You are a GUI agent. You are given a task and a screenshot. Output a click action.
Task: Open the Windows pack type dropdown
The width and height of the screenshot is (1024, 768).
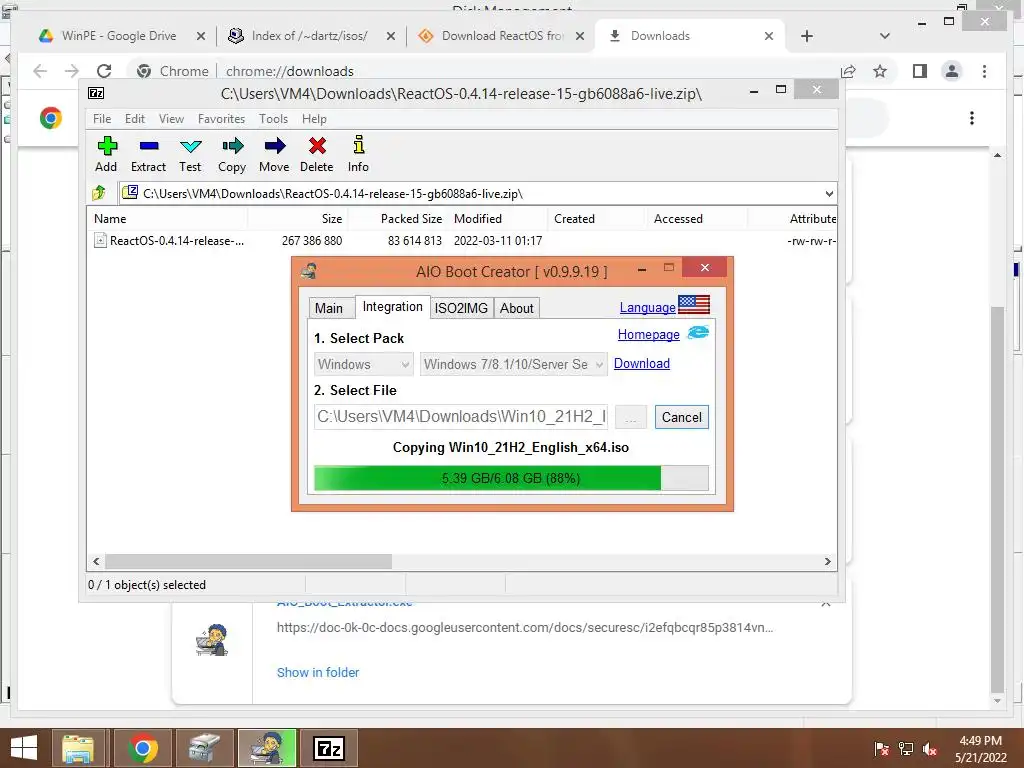(x=364, y=364)
